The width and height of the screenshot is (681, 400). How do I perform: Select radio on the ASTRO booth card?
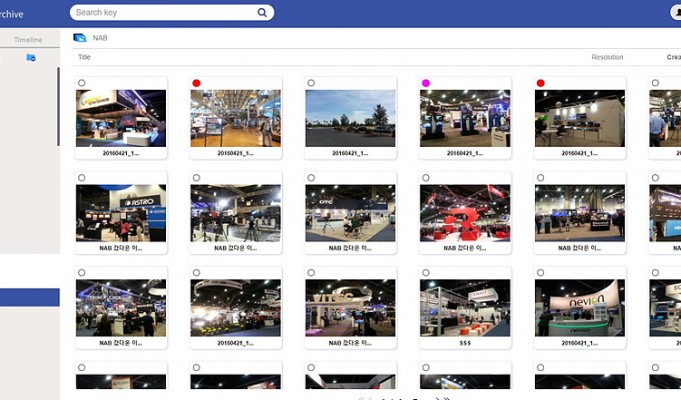click(82, 178)
